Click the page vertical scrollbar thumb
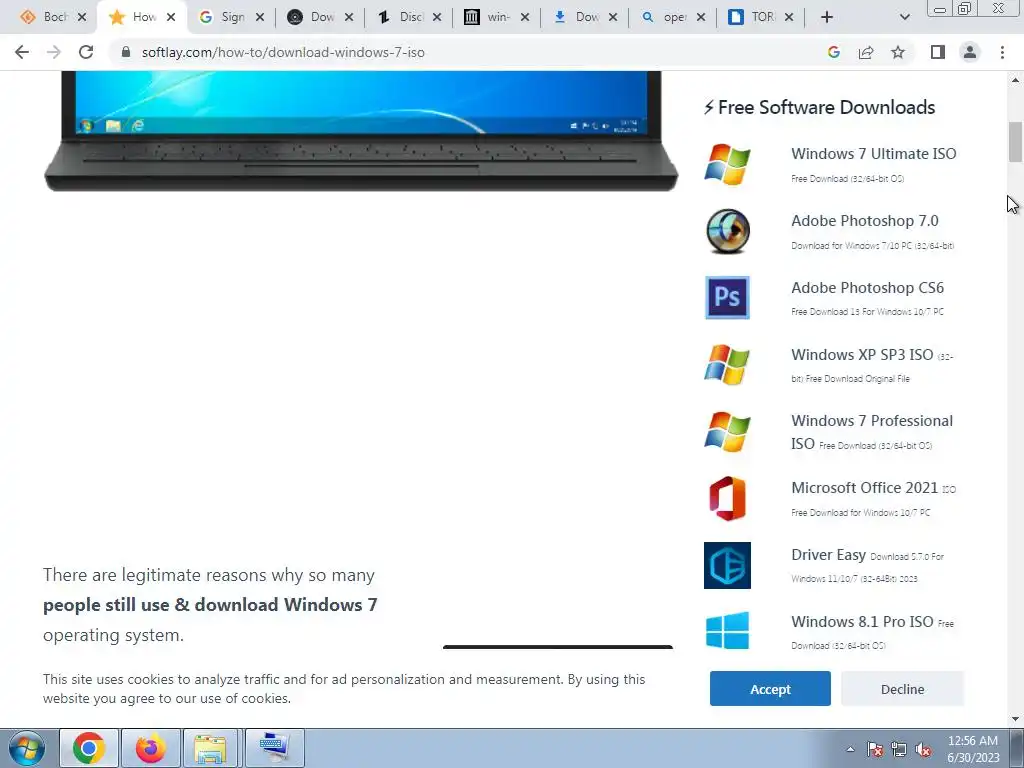This screenshot has height=768, width=1024. pyautogui.click(x=1015, y=142)
